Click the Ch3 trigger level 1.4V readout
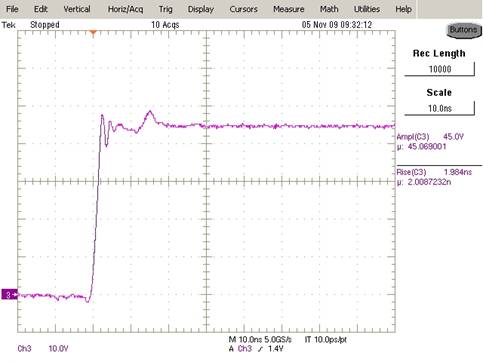 click(256, 349)
